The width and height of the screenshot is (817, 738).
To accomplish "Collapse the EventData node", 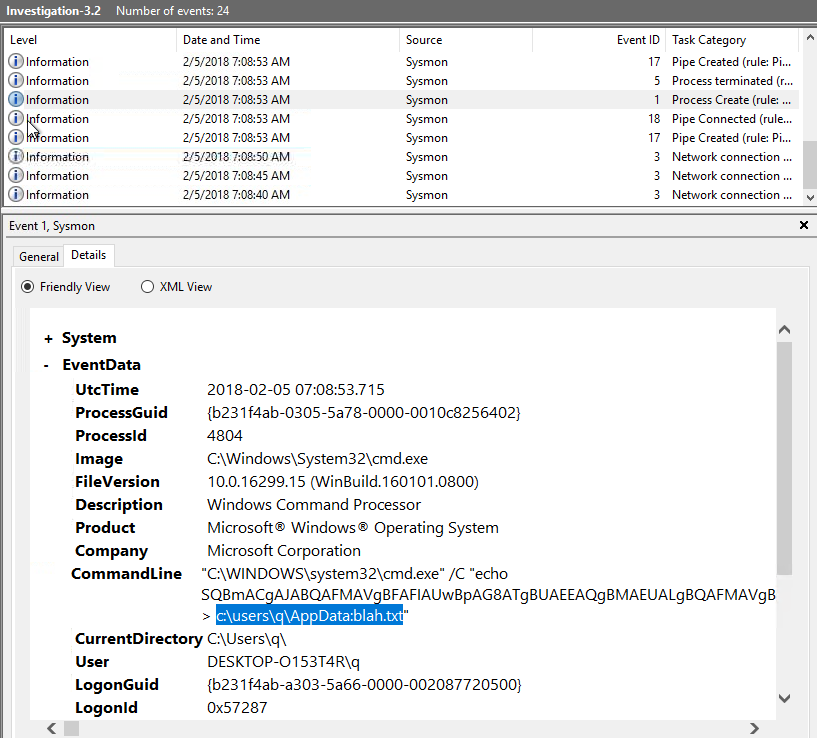I will pos(46,366).
